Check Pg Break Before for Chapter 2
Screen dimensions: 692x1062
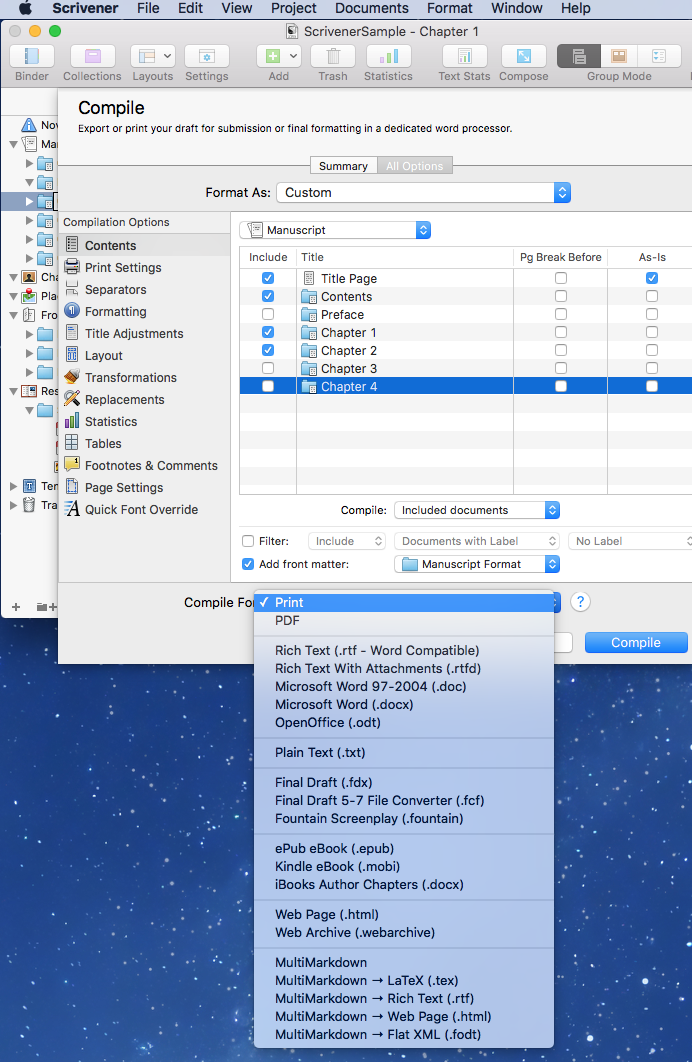point(561,350)
